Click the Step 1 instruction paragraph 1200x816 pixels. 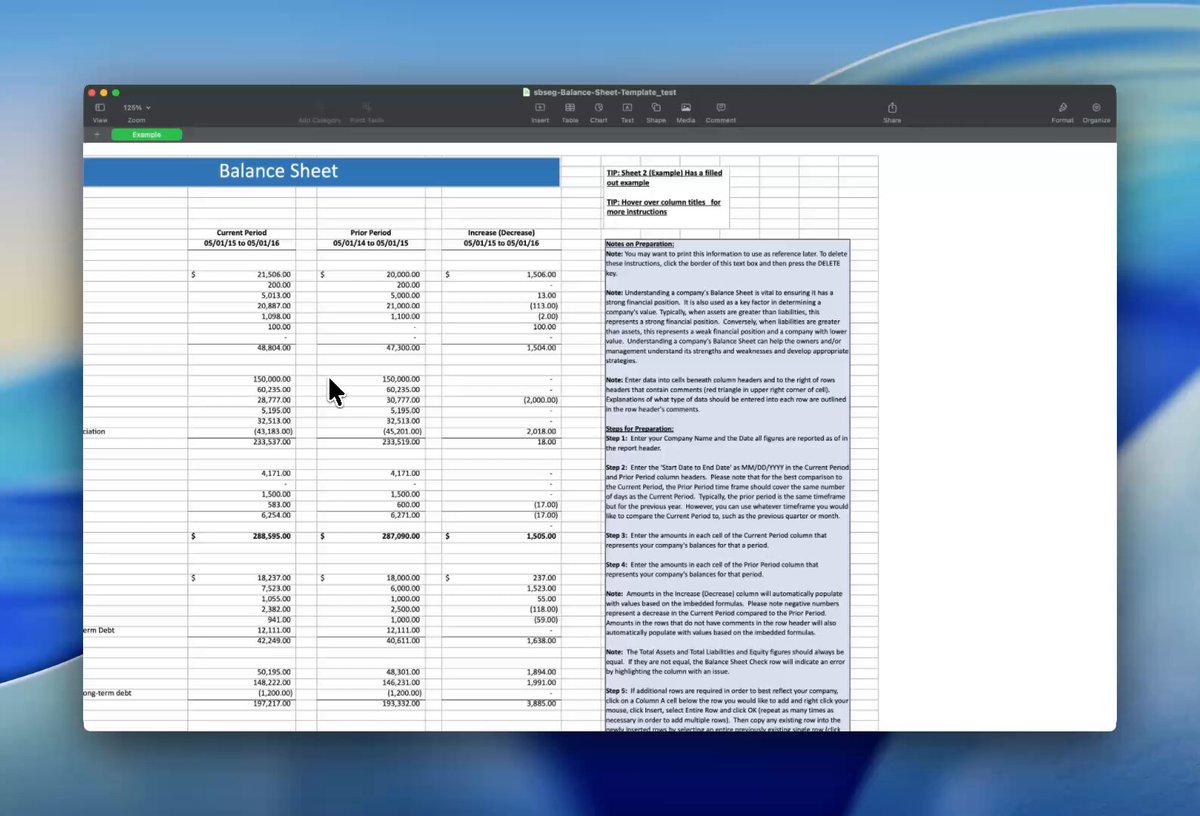726,442
